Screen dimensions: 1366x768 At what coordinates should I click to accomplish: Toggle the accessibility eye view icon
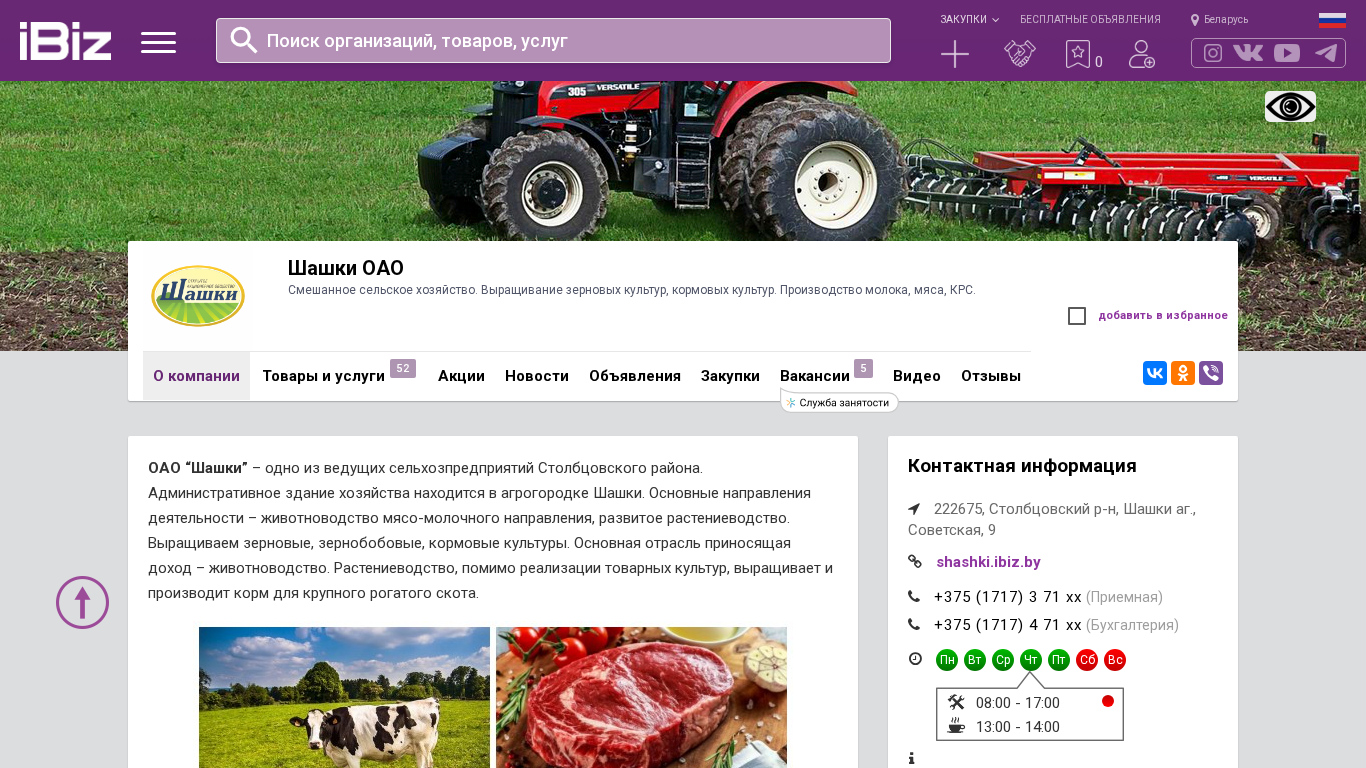tap(1290, 106)
